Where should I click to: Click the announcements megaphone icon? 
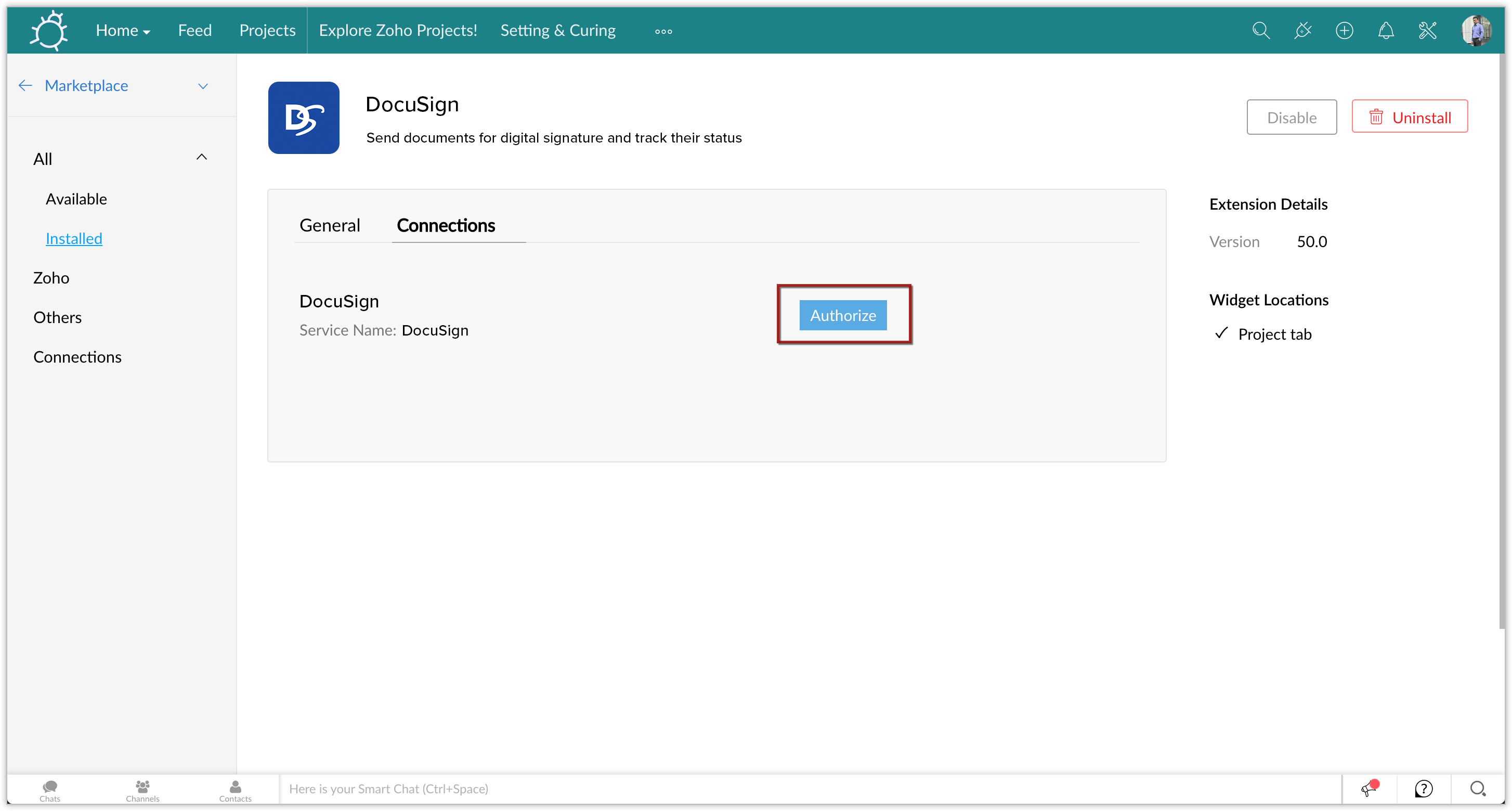pos(1370,789)
